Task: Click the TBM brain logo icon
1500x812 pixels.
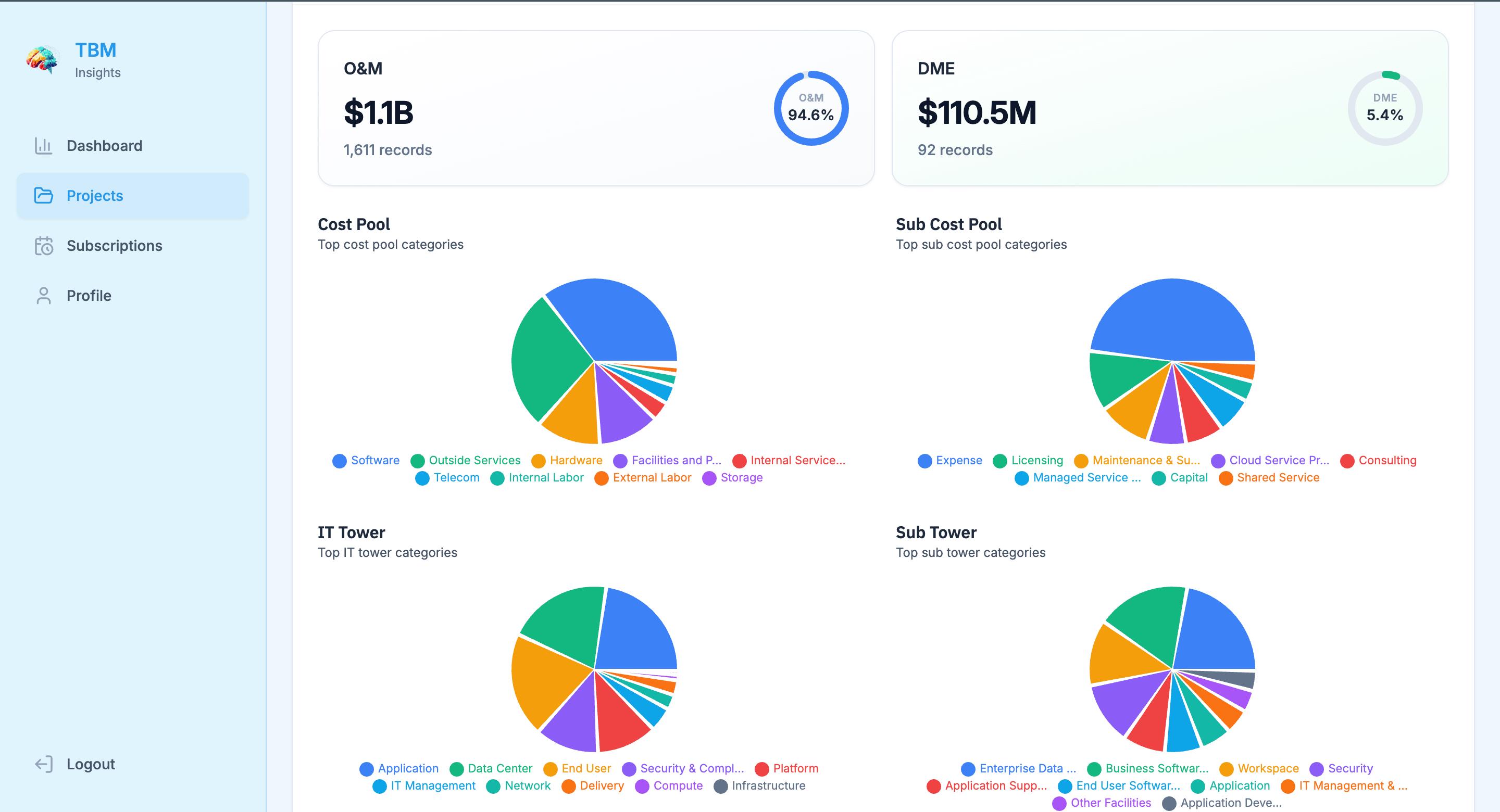Action: pos(42,59)
